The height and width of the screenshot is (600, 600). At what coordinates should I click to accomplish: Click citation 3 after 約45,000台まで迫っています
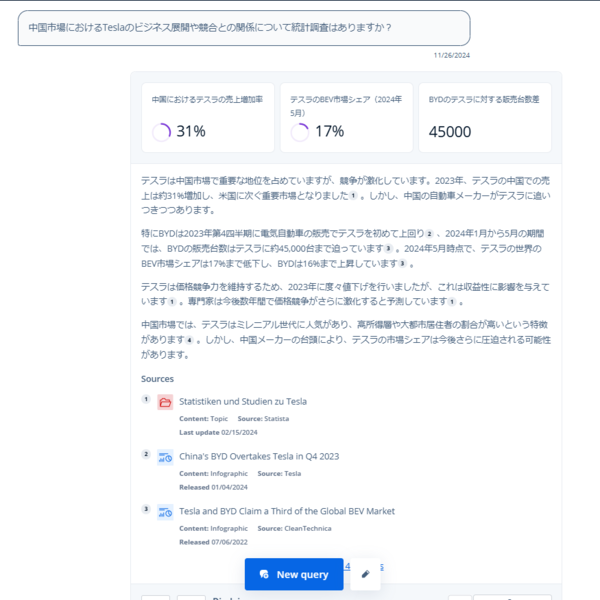(388, 248)
